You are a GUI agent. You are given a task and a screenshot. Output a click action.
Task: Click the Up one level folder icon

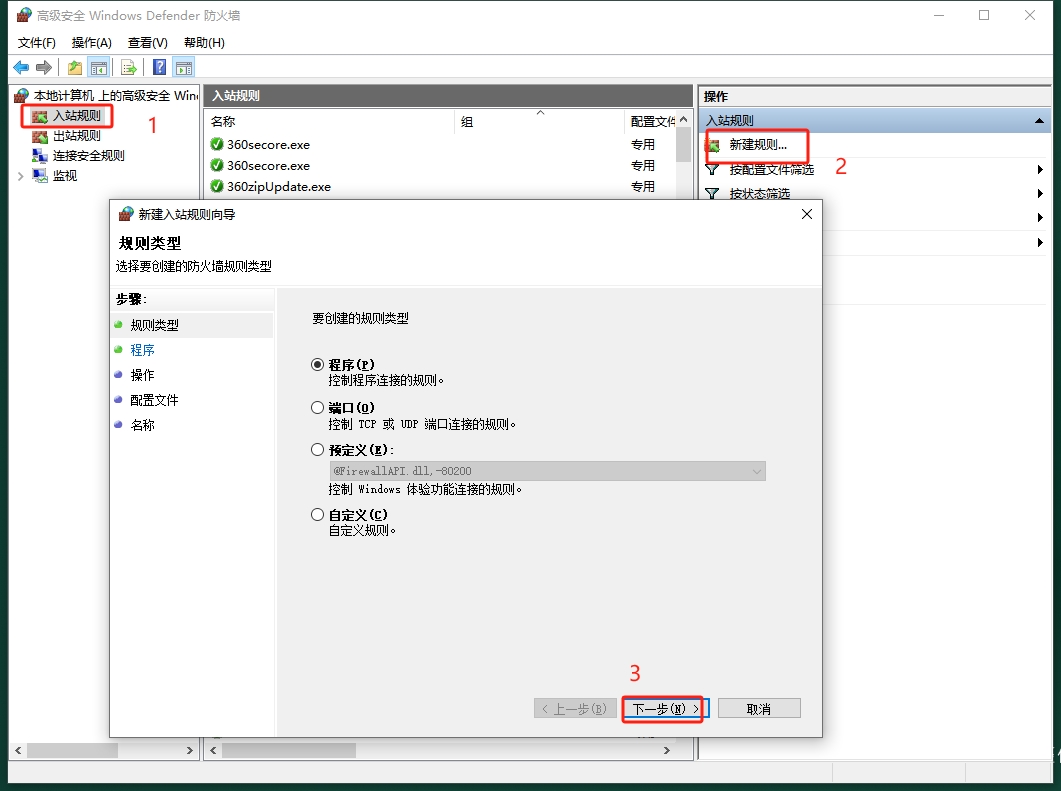[x=74, y=67]
